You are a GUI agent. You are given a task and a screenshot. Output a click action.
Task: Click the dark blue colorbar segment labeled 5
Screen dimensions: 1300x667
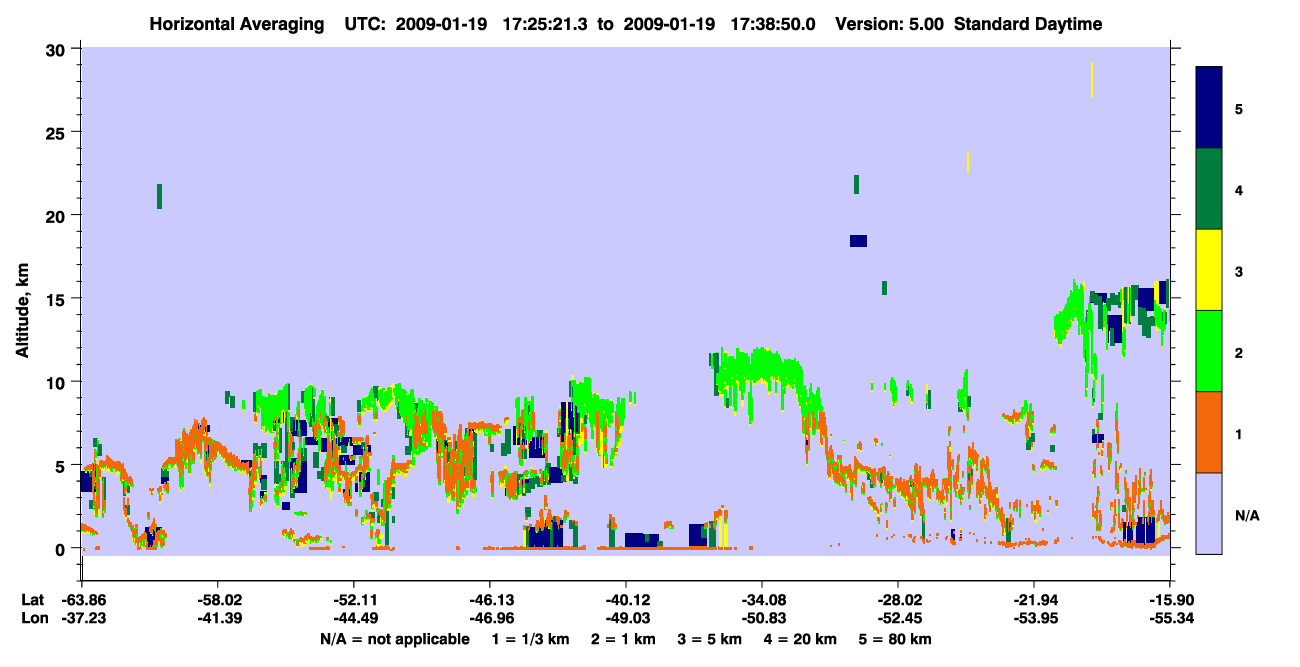pos(1209,108)
